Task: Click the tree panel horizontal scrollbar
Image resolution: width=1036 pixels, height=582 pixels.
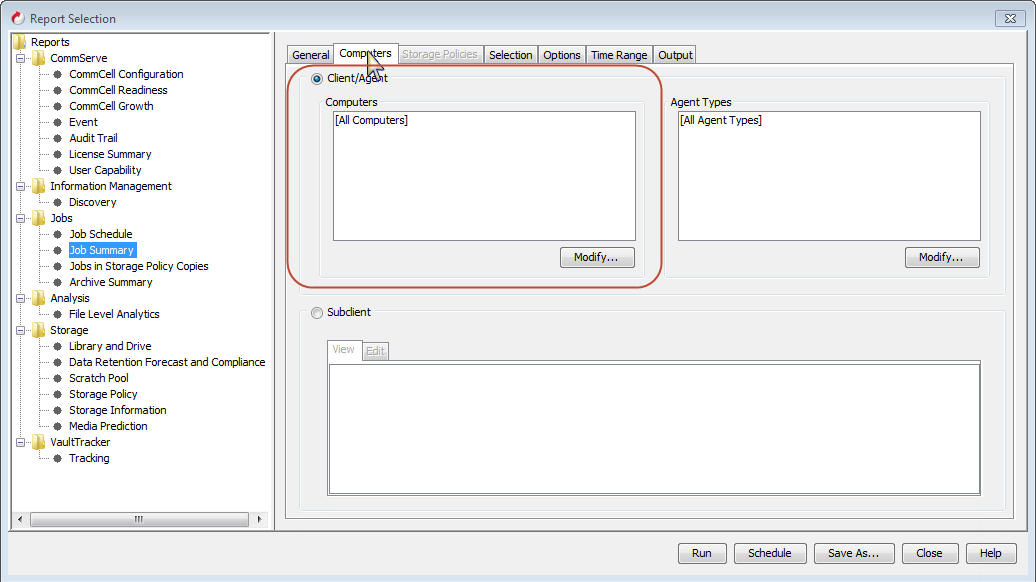Action: (x=139, y=519)
